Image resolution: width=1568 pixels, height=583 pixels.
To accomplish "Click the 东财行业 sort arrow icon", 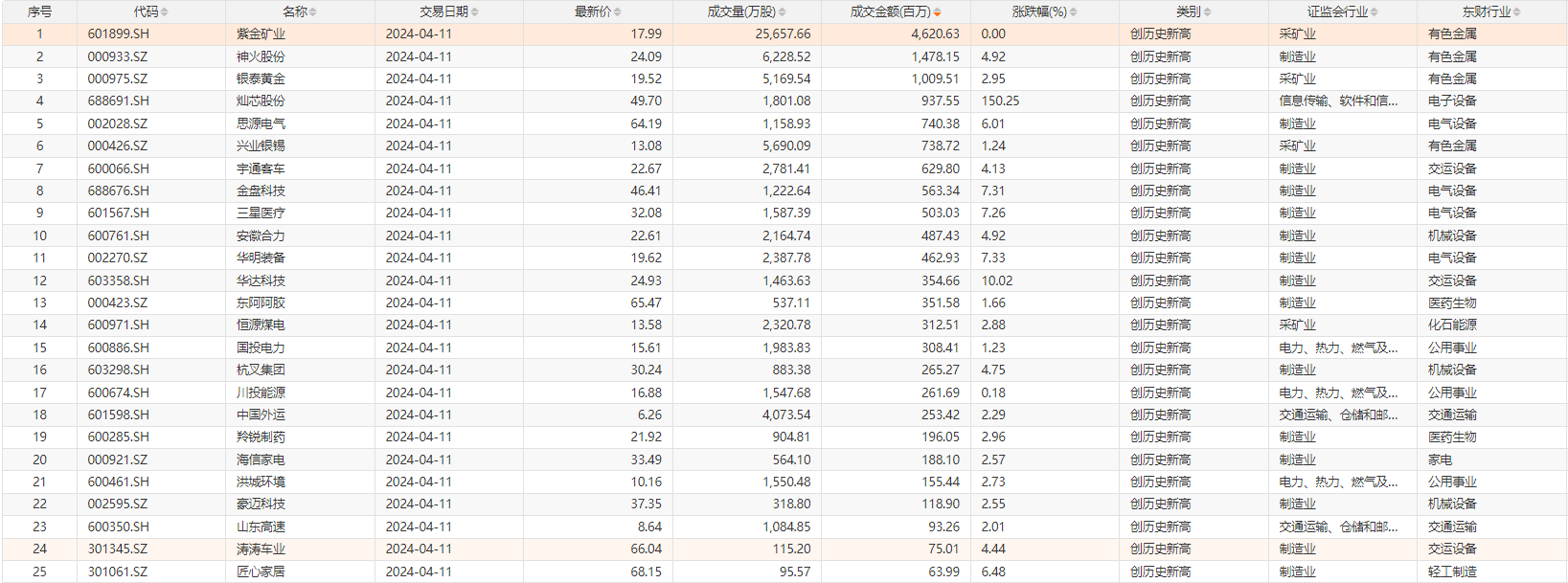I will pos(1517,12).
